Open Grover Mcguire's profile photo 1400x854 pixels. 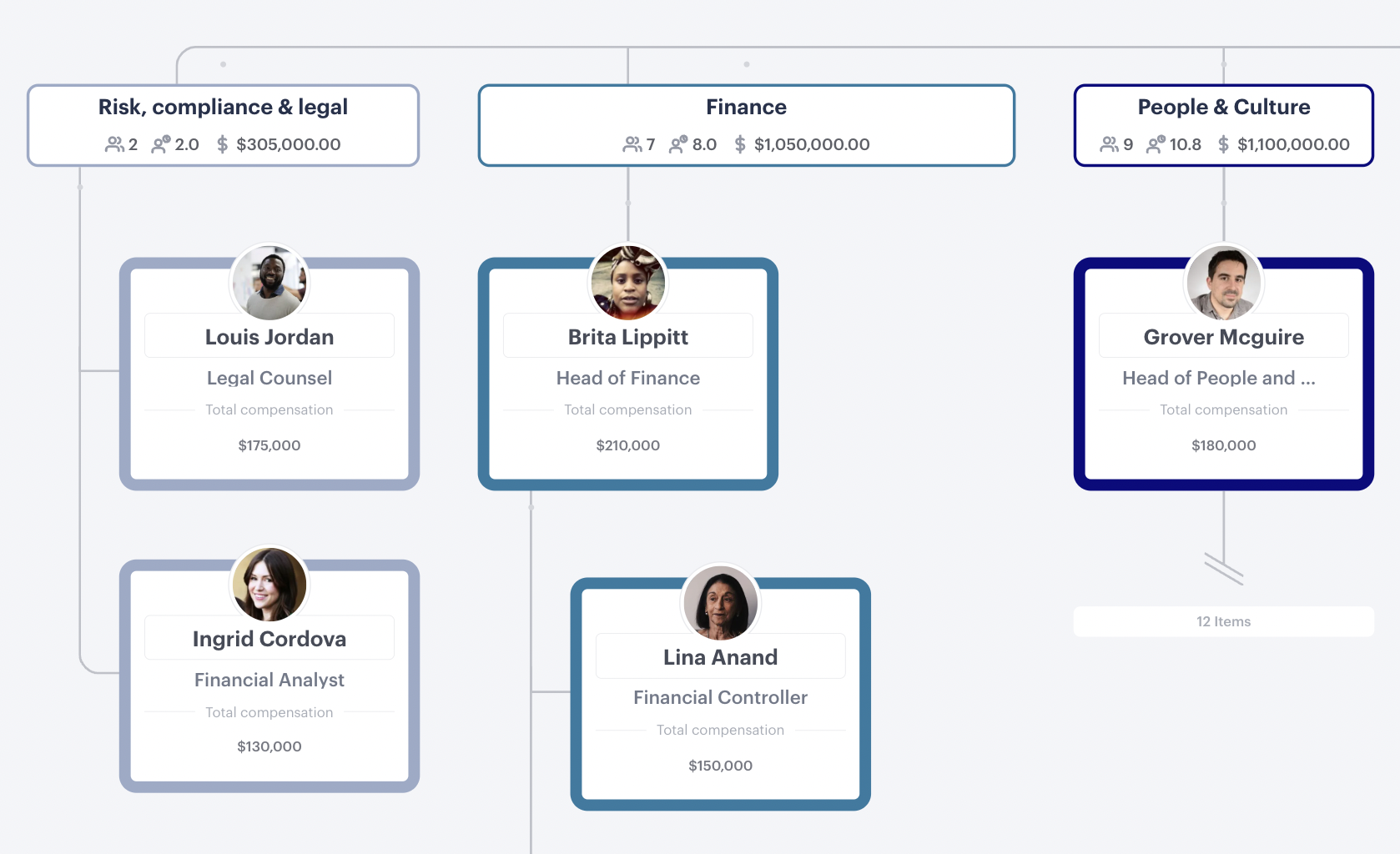click(1223, 282)
